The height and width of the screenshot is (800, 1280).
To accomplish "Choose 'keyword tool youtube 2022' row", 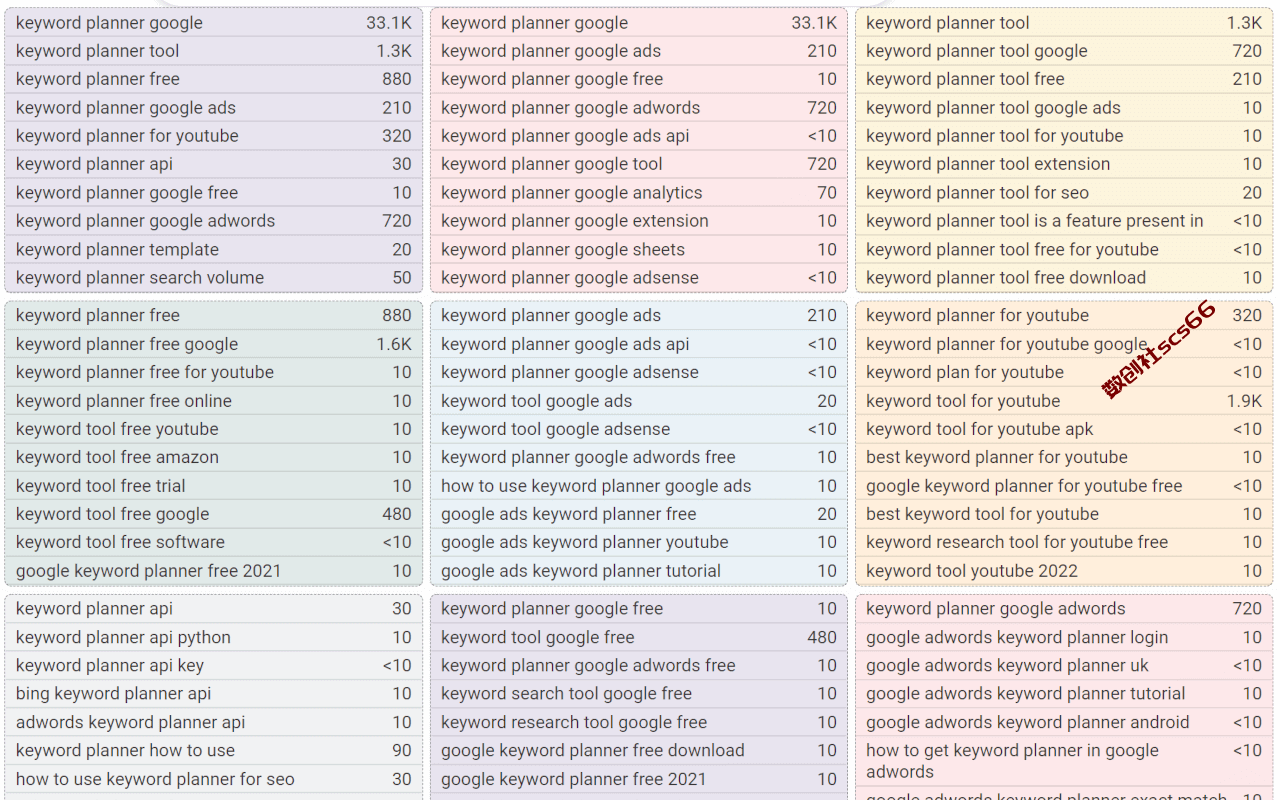I will (1064, 571).
